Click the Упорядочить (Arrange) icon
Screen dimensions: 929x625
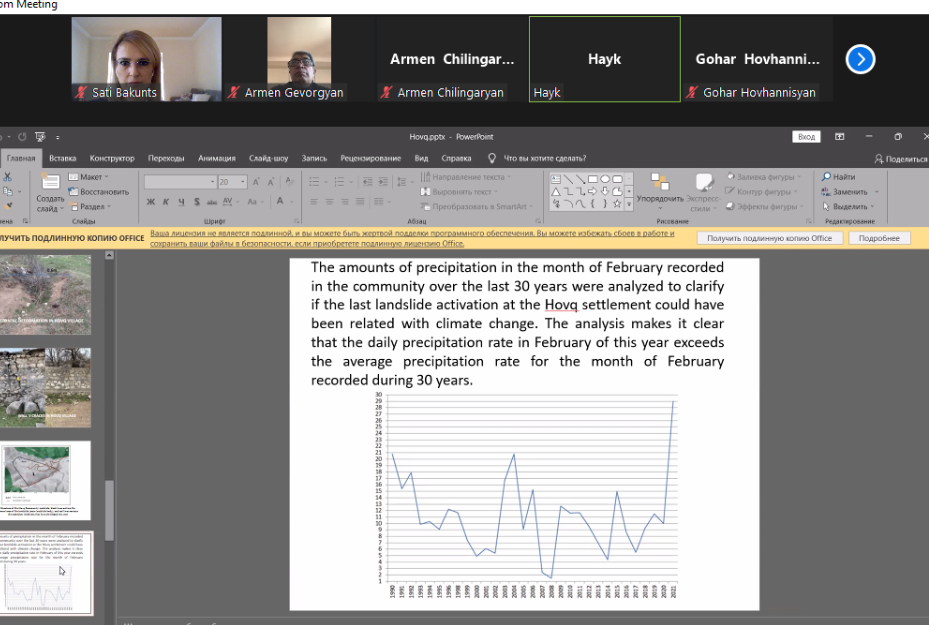click(x=659, y=182)
